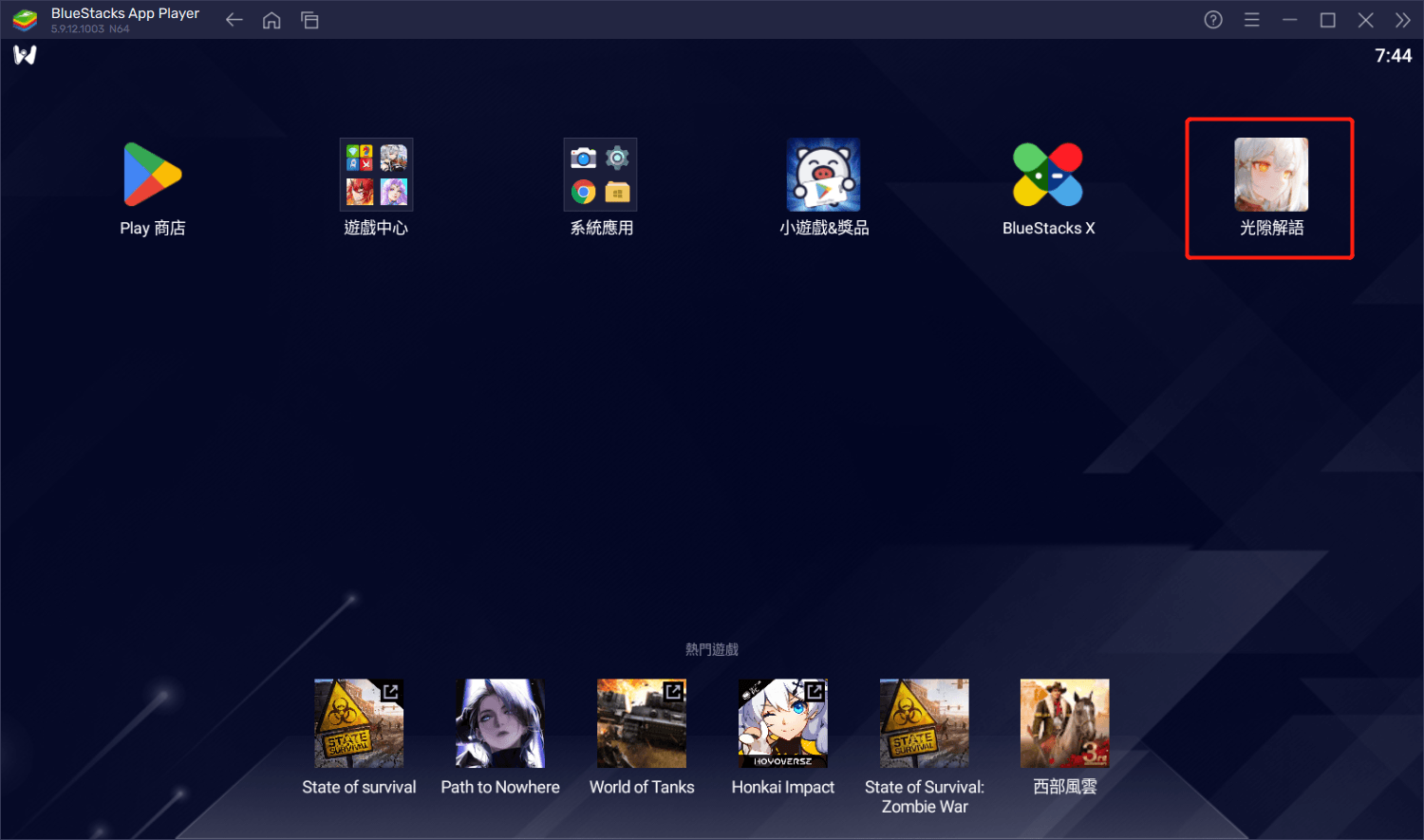Open the BlueStacks X app
The width and height of the screenshot is (1424, 840).
click(1048, 175)
